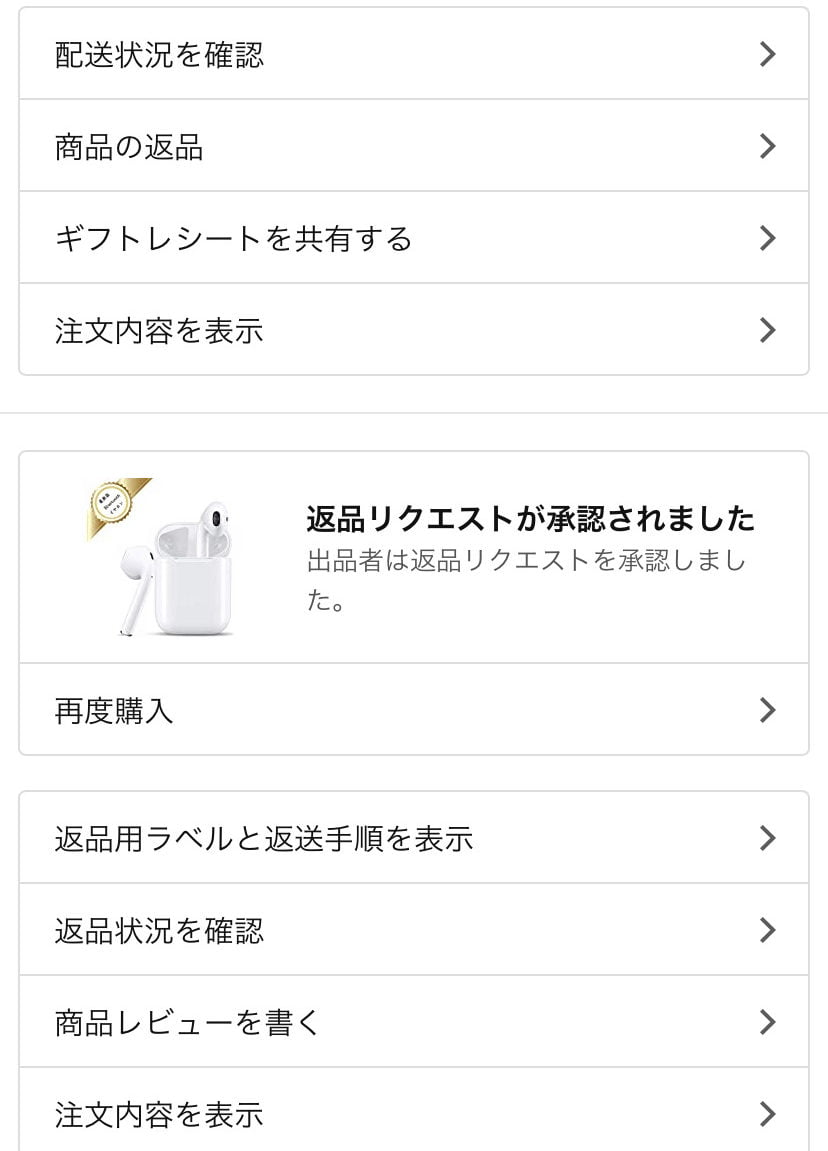Open 注文内容を表示 below 商品レビューを書く
The width and height of the screenshot is (828, 1151).
160,1113
